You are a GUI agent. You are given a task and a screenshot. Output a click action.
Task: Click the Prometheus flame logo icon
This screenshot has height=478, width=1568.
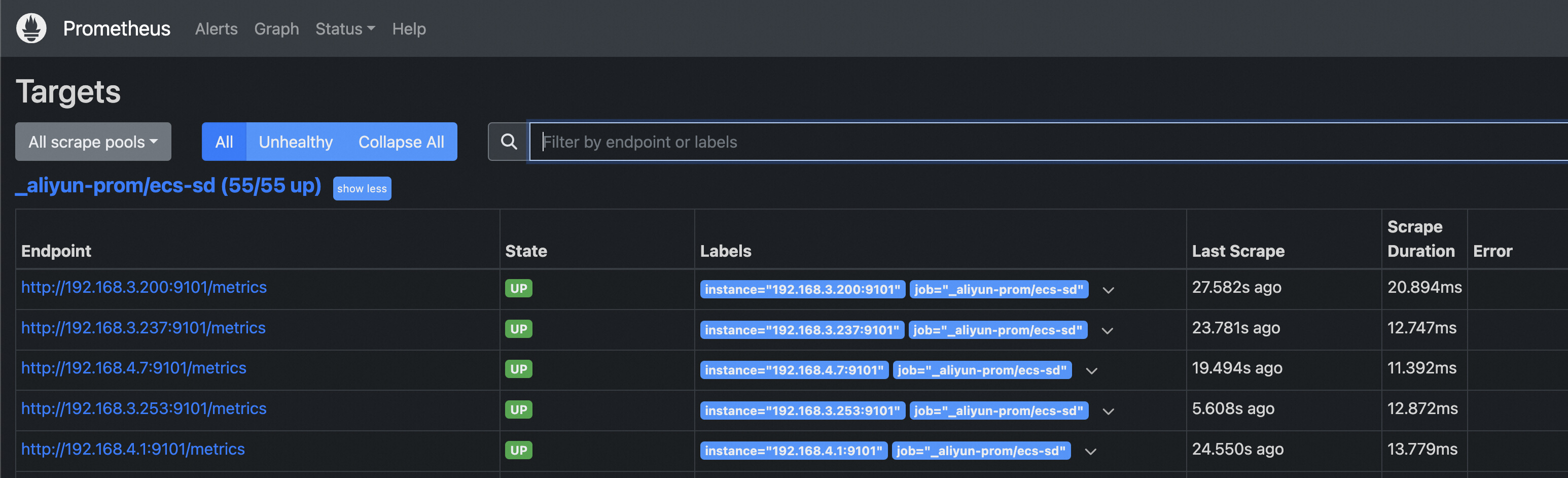31,28
